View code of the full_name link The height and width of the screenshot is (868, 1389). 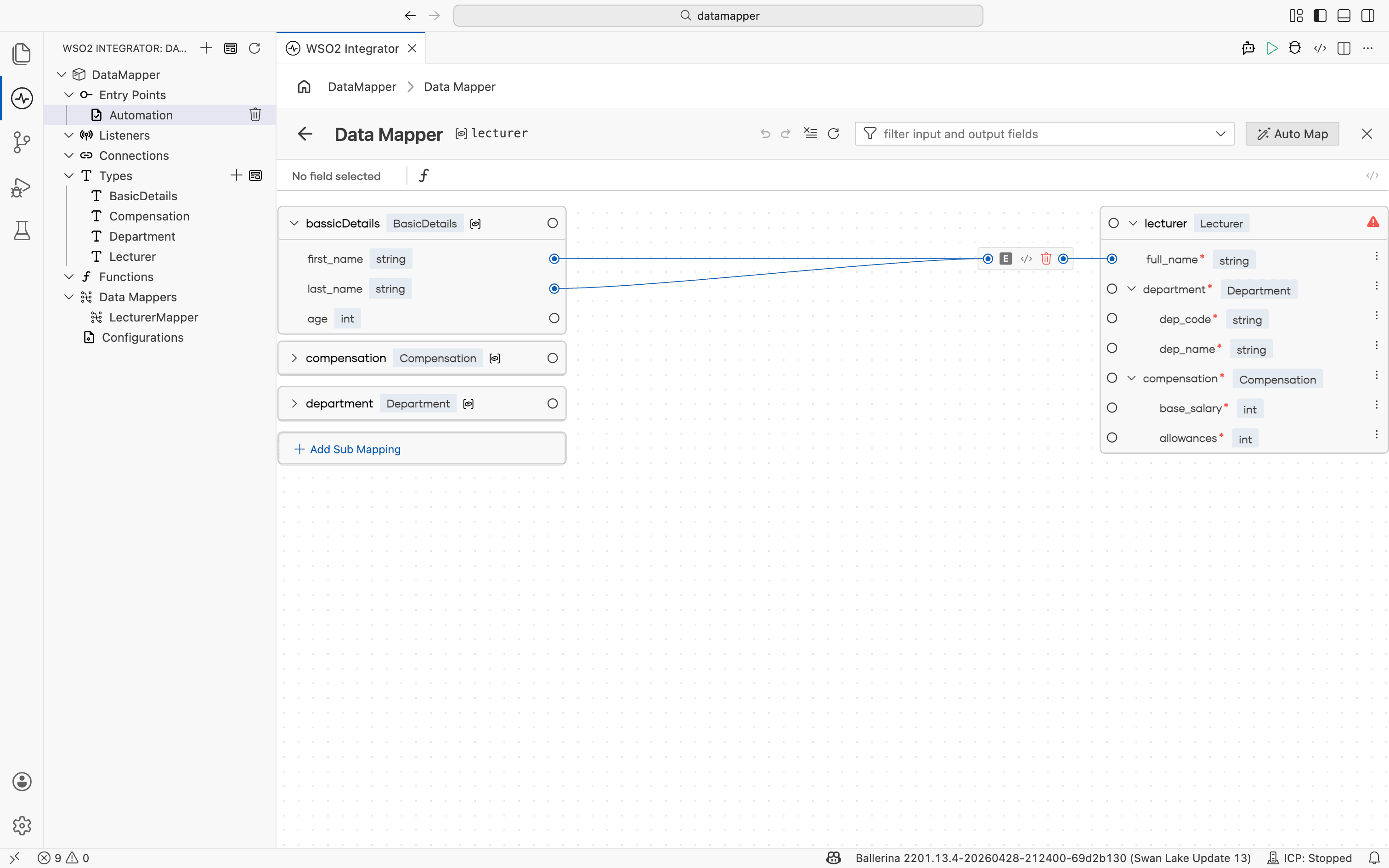1026,258
